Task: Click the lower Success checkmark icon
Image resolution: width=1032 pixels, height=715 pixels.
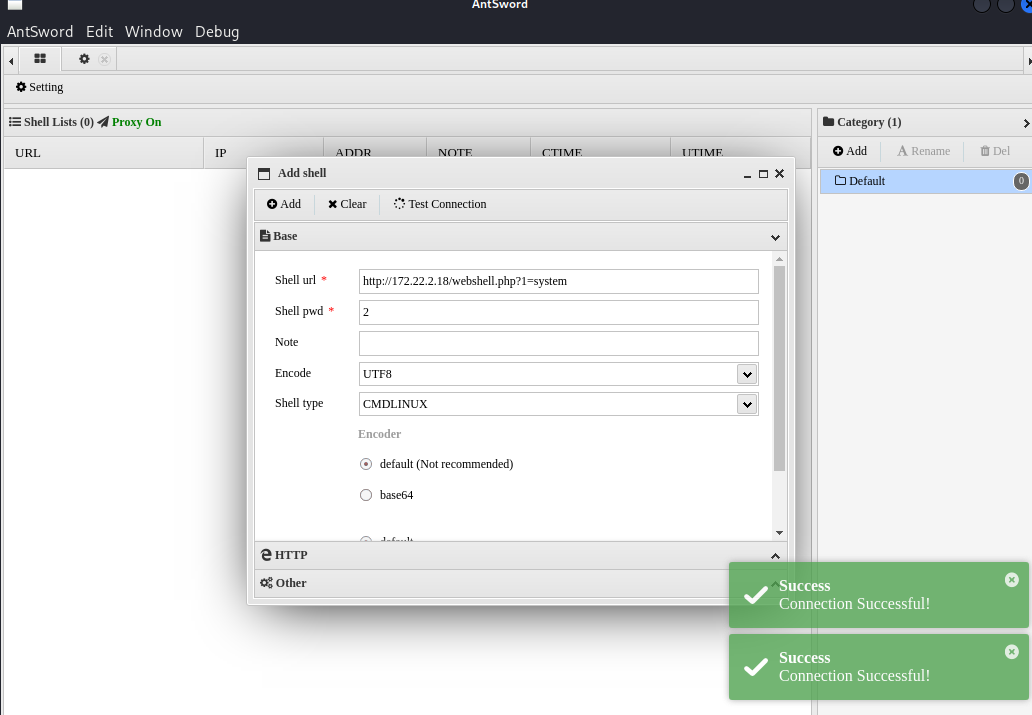Action: click(x=756, y=667)
